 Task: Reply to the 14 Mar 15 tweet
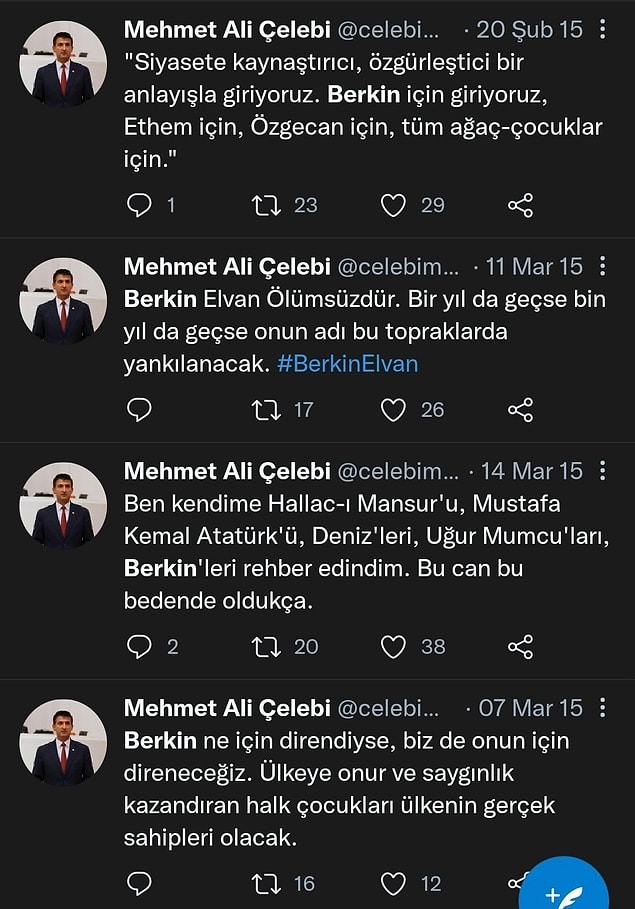point(139,647)
